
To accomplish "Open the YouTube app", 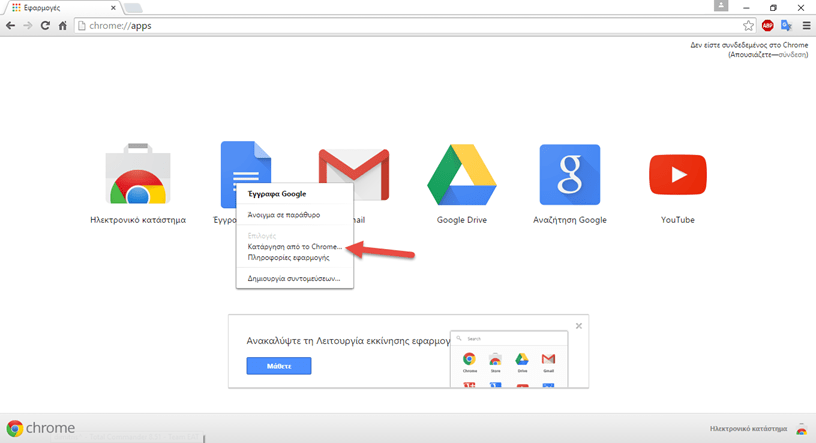I will point(678,174).
